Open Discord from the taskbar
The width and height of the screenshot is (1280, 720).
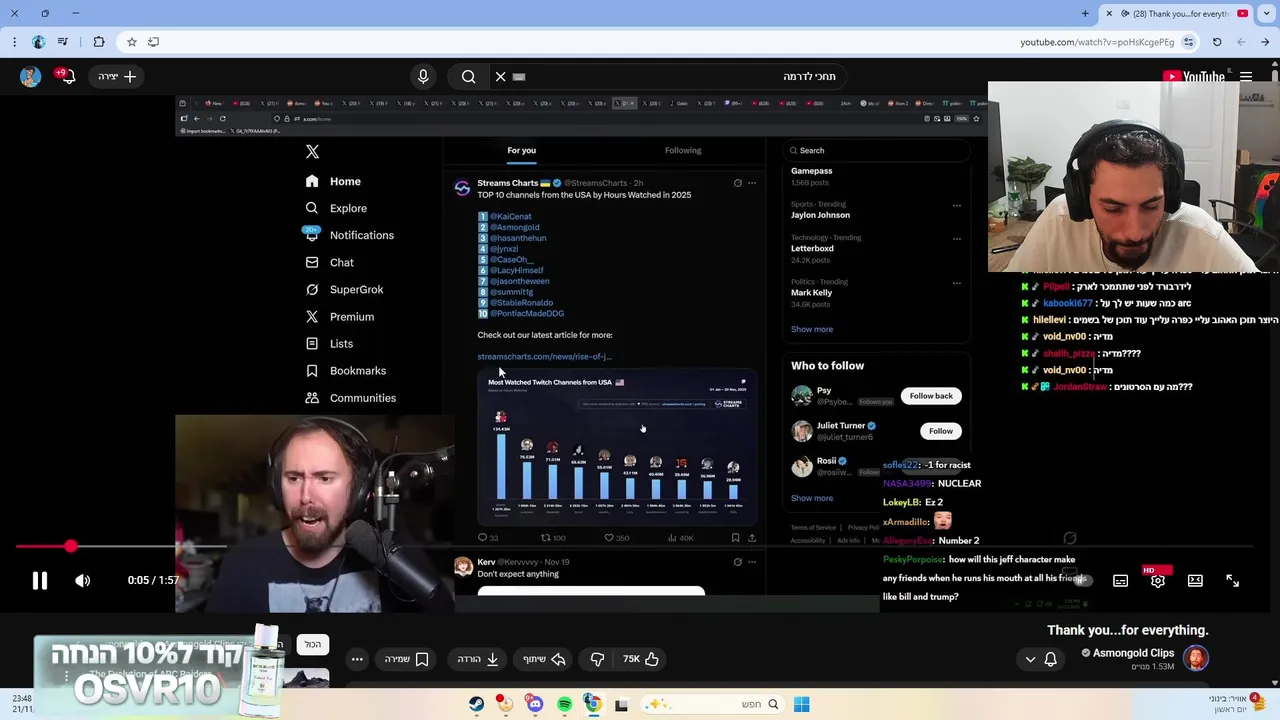[x=535, y=704]
